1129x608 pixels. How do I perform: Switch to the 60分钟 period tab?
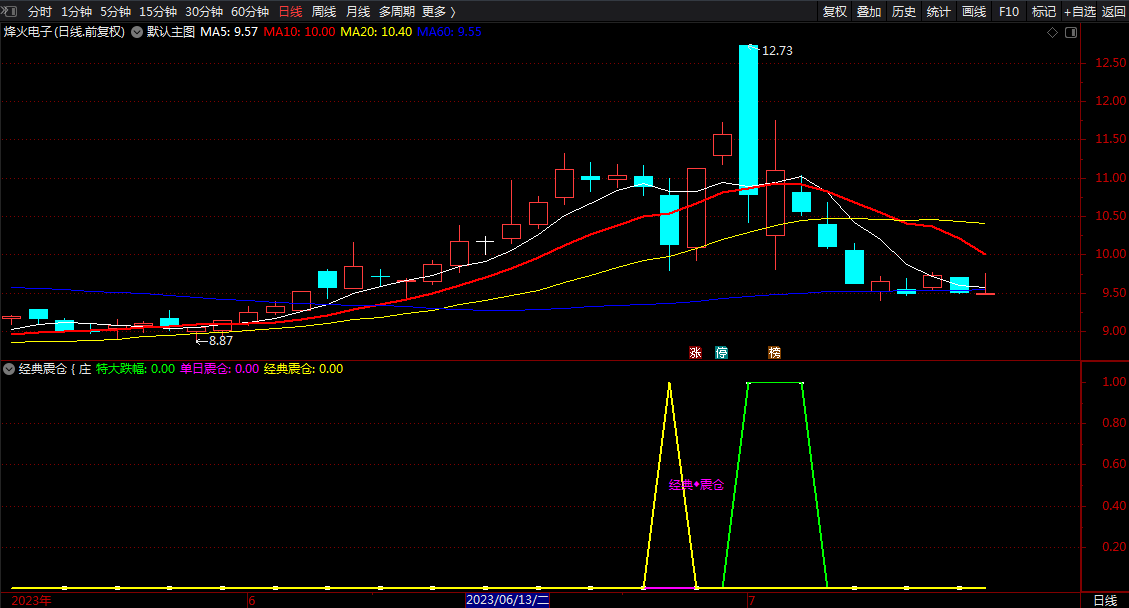(250, 12)
